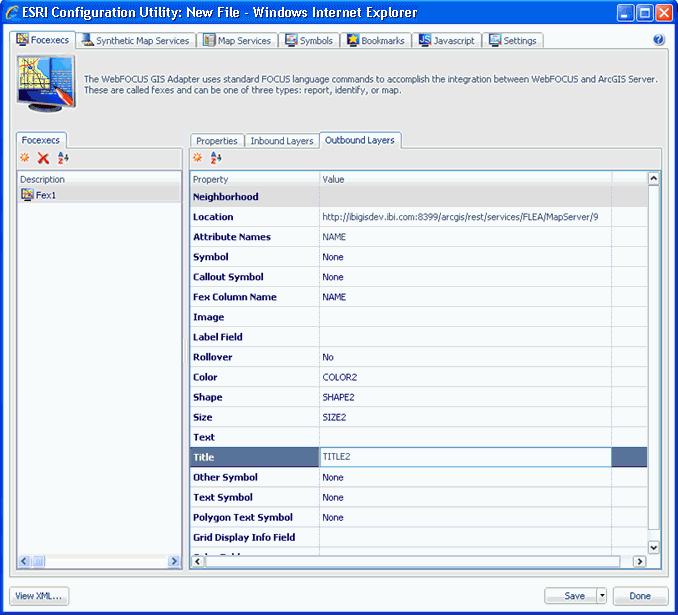Image resolution: width=678 pixels, height=615 pixels.
Task: Maximize the ESRI Configuration Utility window
Action: (644, 13)
